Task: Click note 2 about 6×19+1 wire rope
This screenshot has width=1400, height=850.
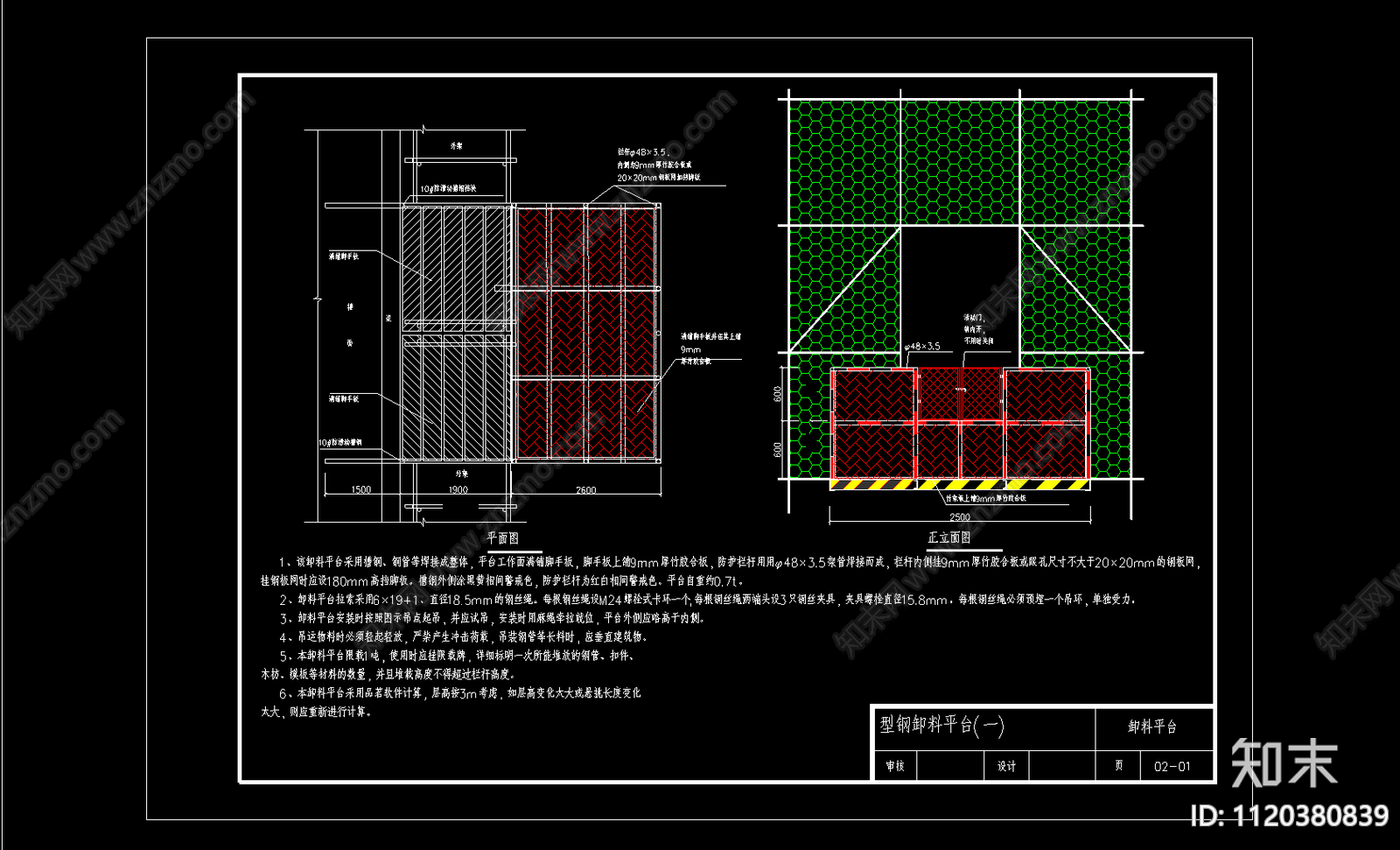Action: click(707, 600)
